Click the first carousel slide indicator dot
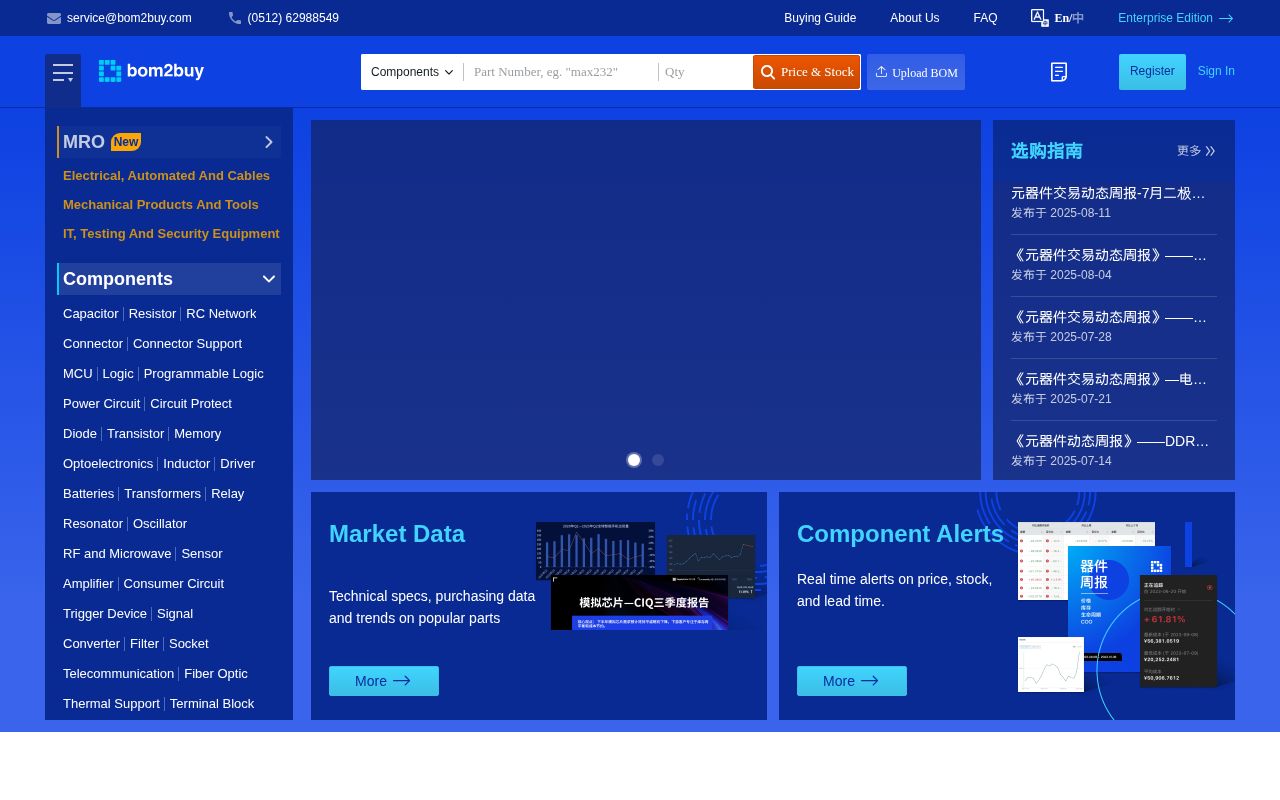Image resolution: width=1280 pixels, height=800 pixels. [634, 460]
